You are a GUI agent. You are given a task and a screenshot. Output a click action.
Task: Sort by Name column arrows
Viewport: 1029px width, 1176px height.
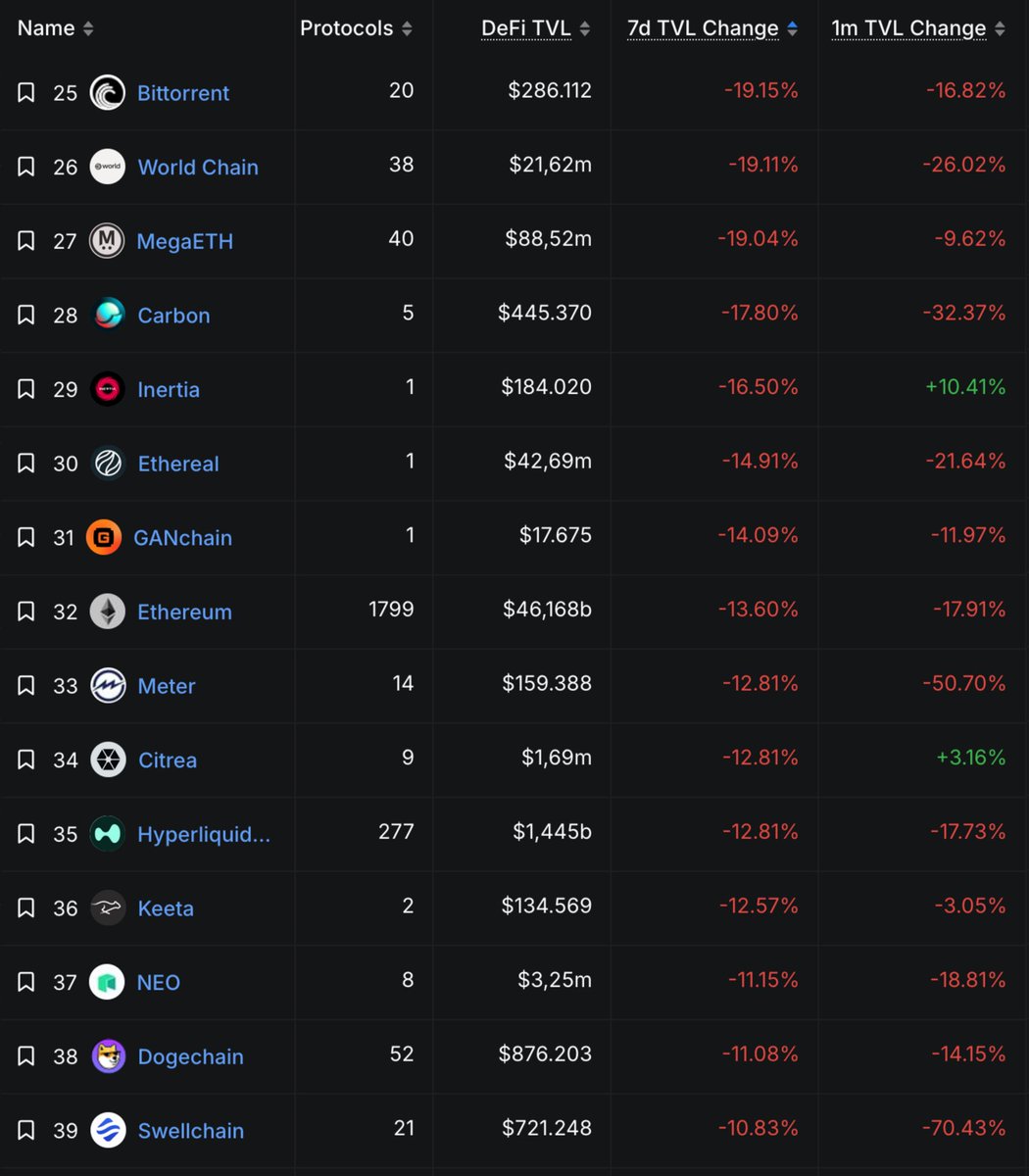(x=88, y=29)
